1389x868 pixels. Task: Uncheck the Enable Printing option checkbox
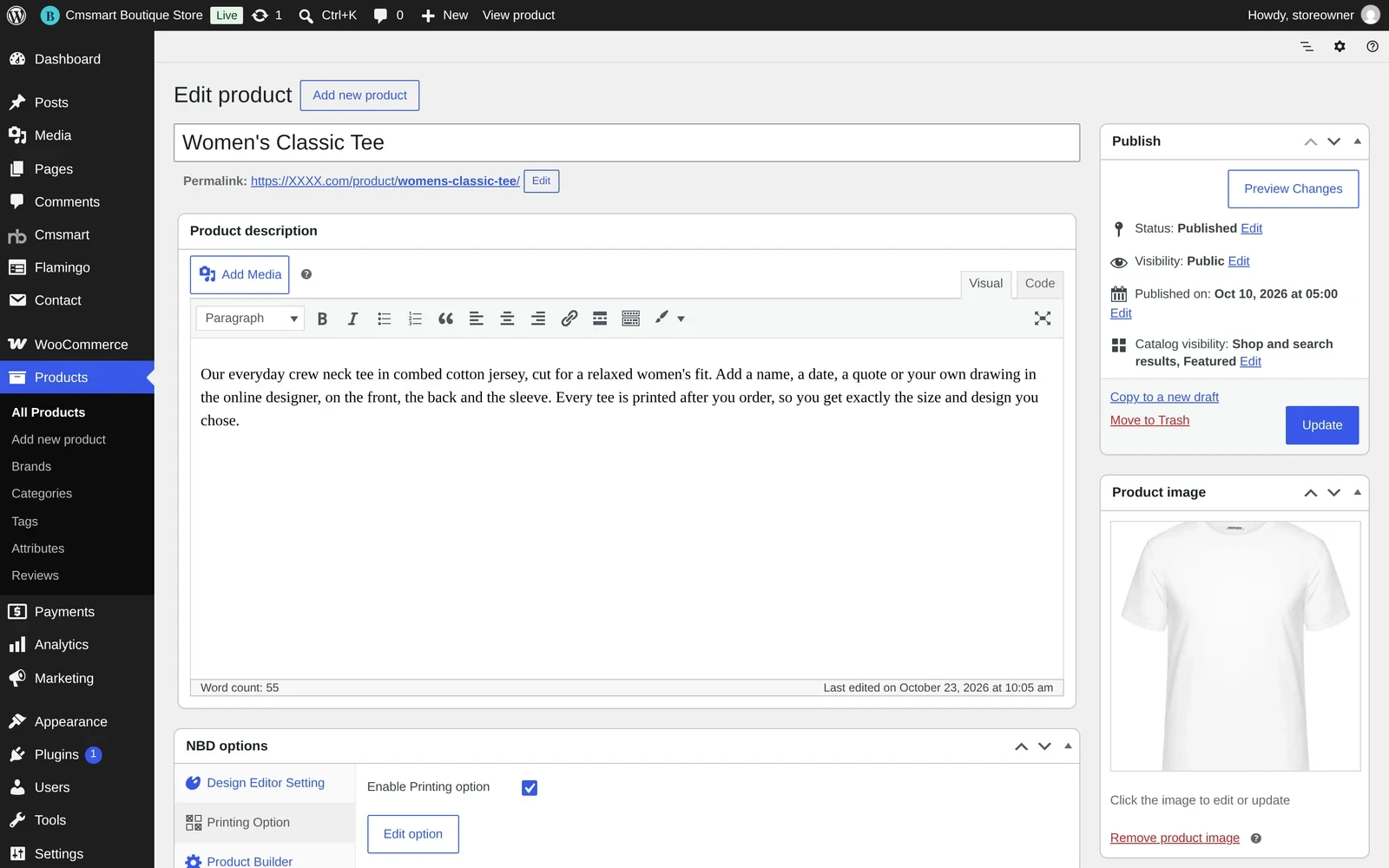click(530, 788)
